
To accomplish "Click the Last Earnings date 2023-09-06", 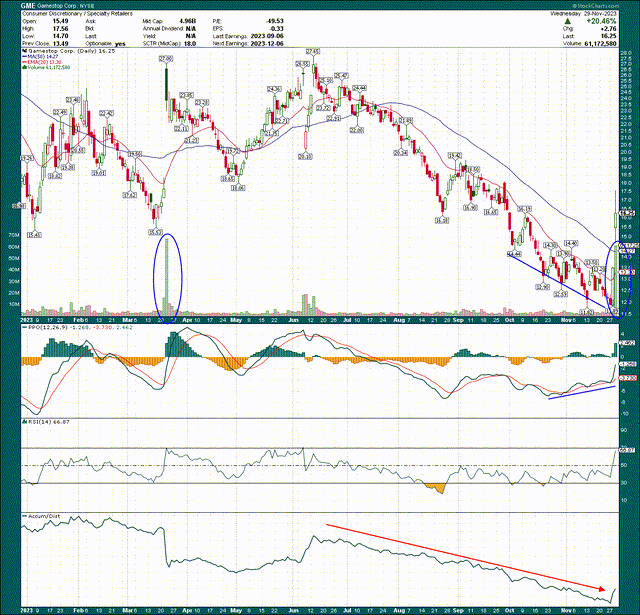I will 267,36.
